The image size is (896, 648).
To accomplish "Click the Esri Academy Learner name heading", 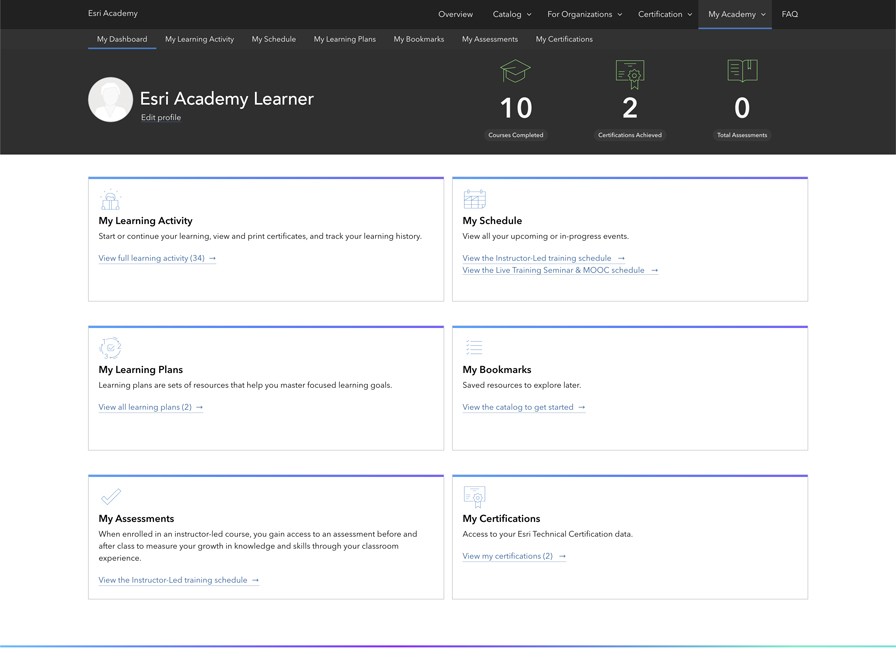I will (227, 99).
